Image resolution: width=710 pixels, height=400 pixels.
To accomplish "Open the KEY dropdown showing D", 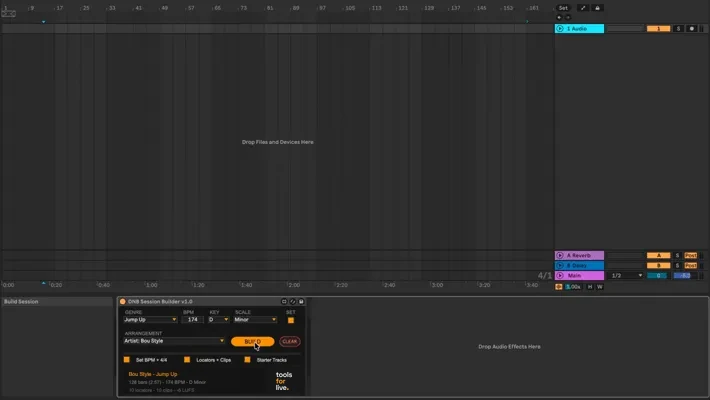I will tap(218, 320).
